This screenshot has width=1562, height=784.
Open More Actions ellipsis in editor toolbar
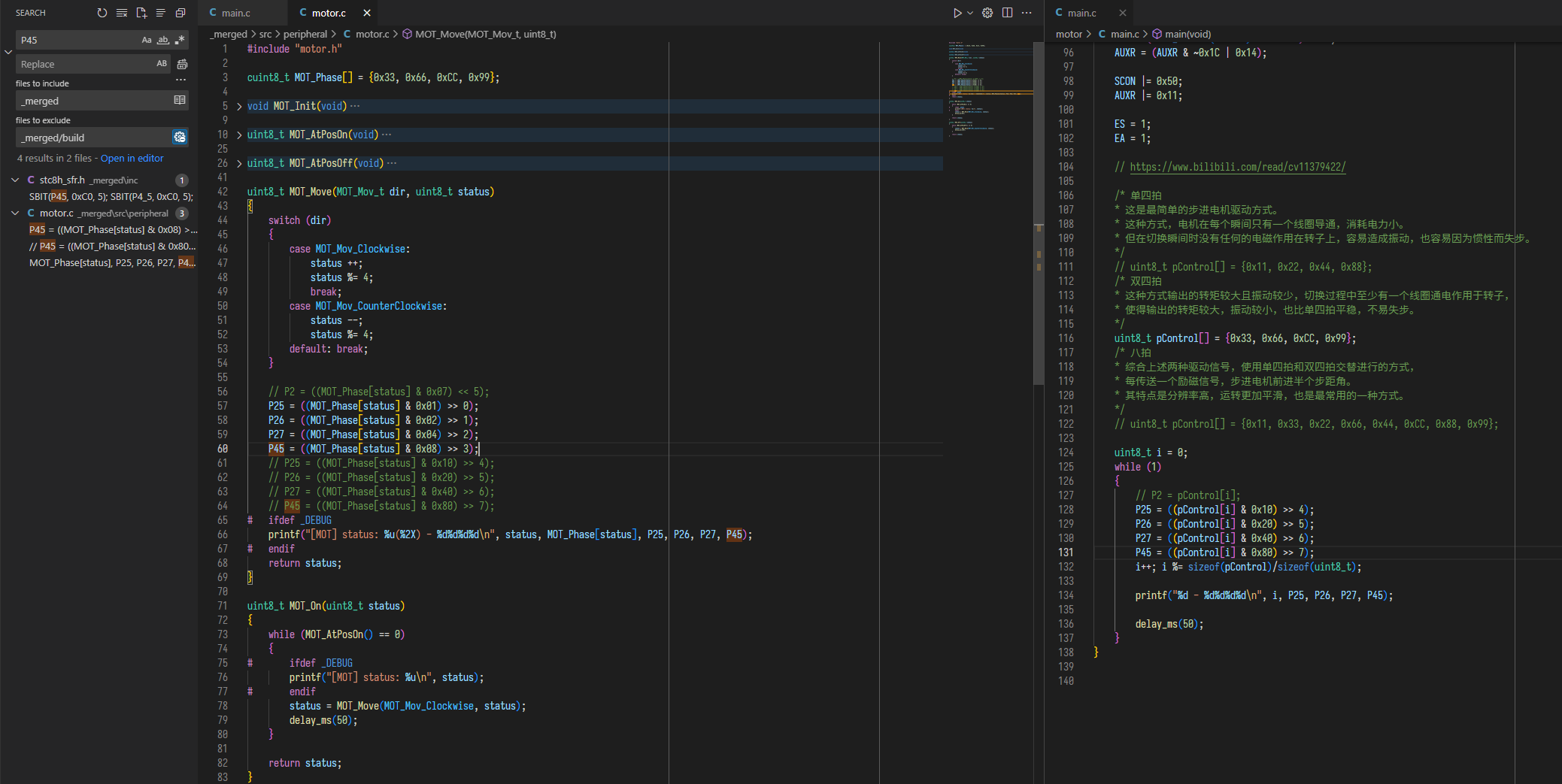click(x=1027, y=13)
